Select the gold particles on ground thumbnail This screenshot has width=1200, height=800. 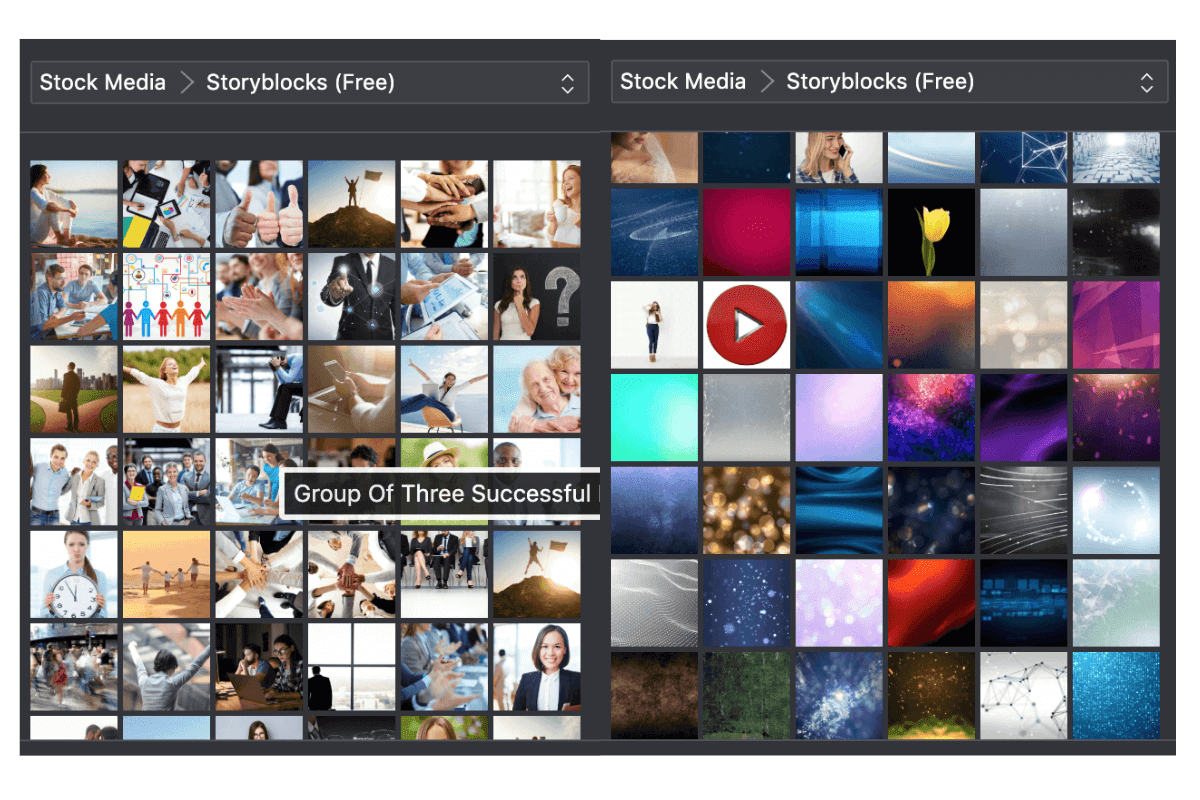[x=931, y=695]
